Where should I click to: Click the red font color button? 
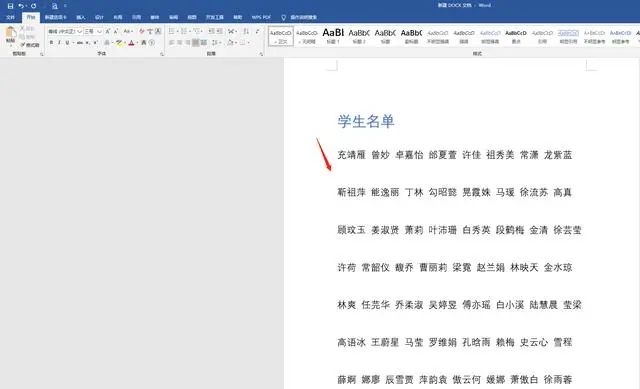point(131,42)
